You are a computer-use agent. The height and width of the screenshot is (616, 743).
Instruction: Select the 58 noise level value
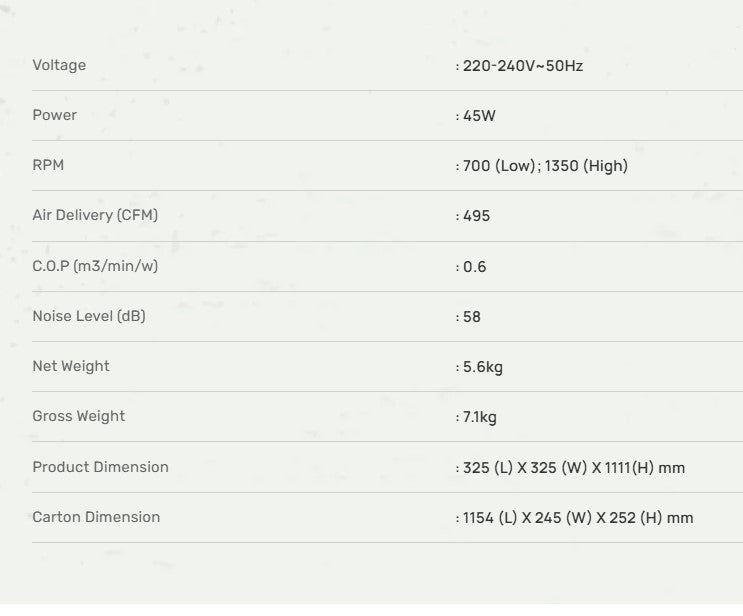click(x=472, y=317)
